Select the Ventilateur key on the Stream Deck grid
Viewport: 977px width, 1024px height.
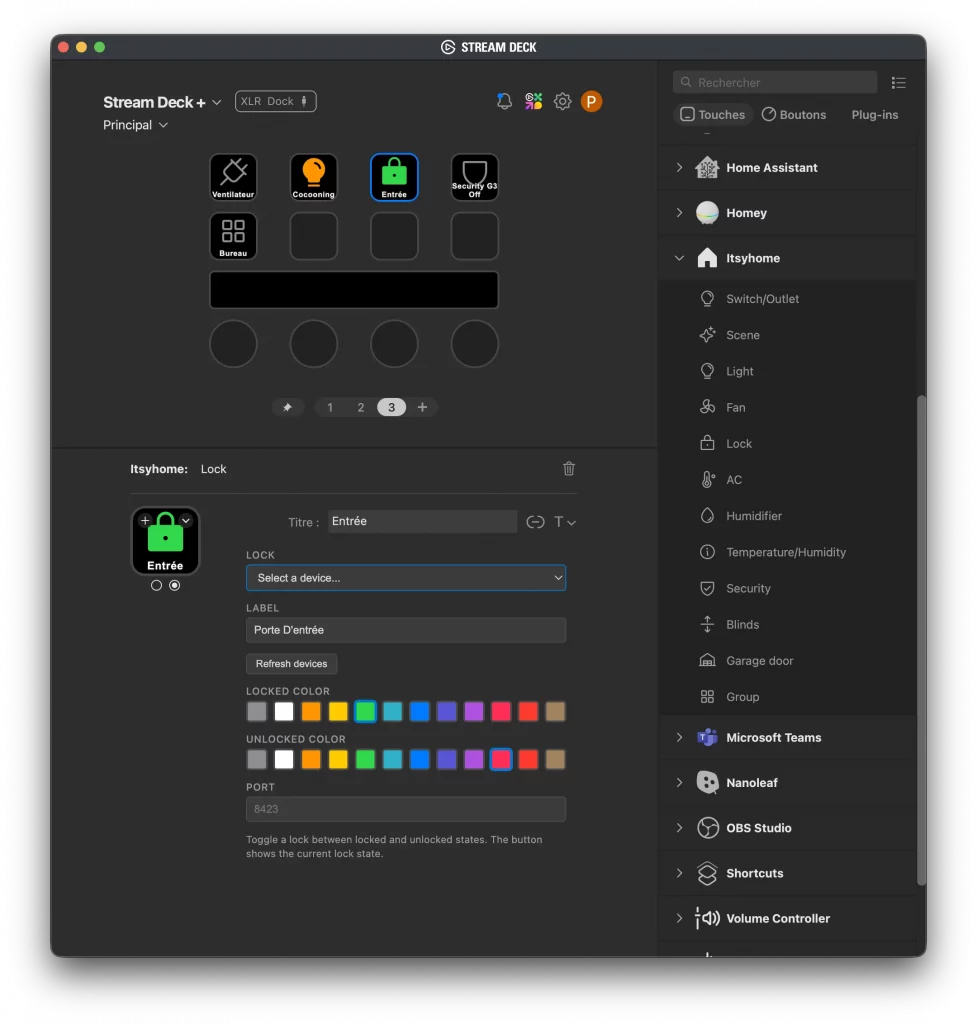coord(232,177)
